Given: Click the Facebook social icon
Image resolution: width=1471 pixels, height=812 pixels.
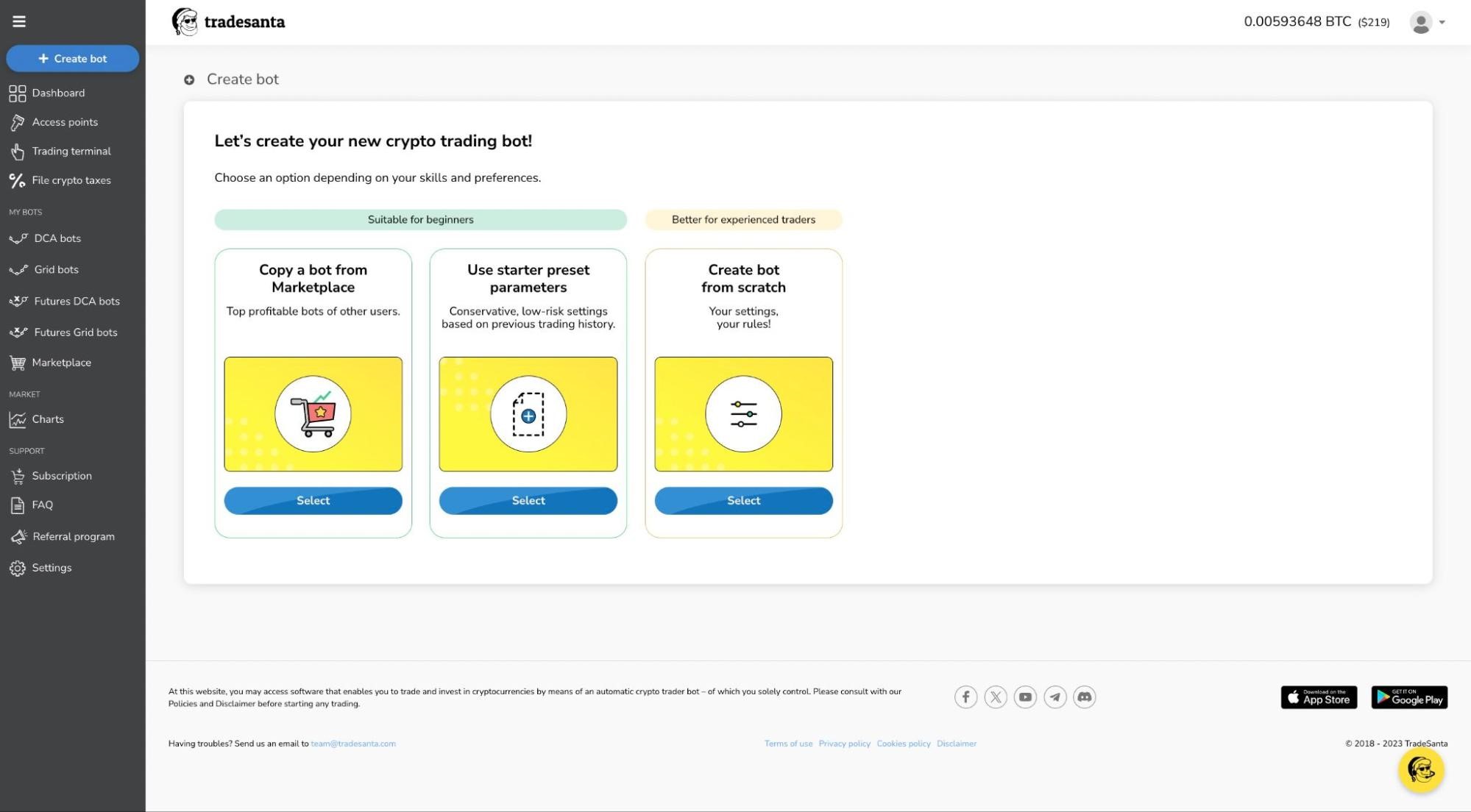Looking at the screenshot, I should tap(965, 697).
